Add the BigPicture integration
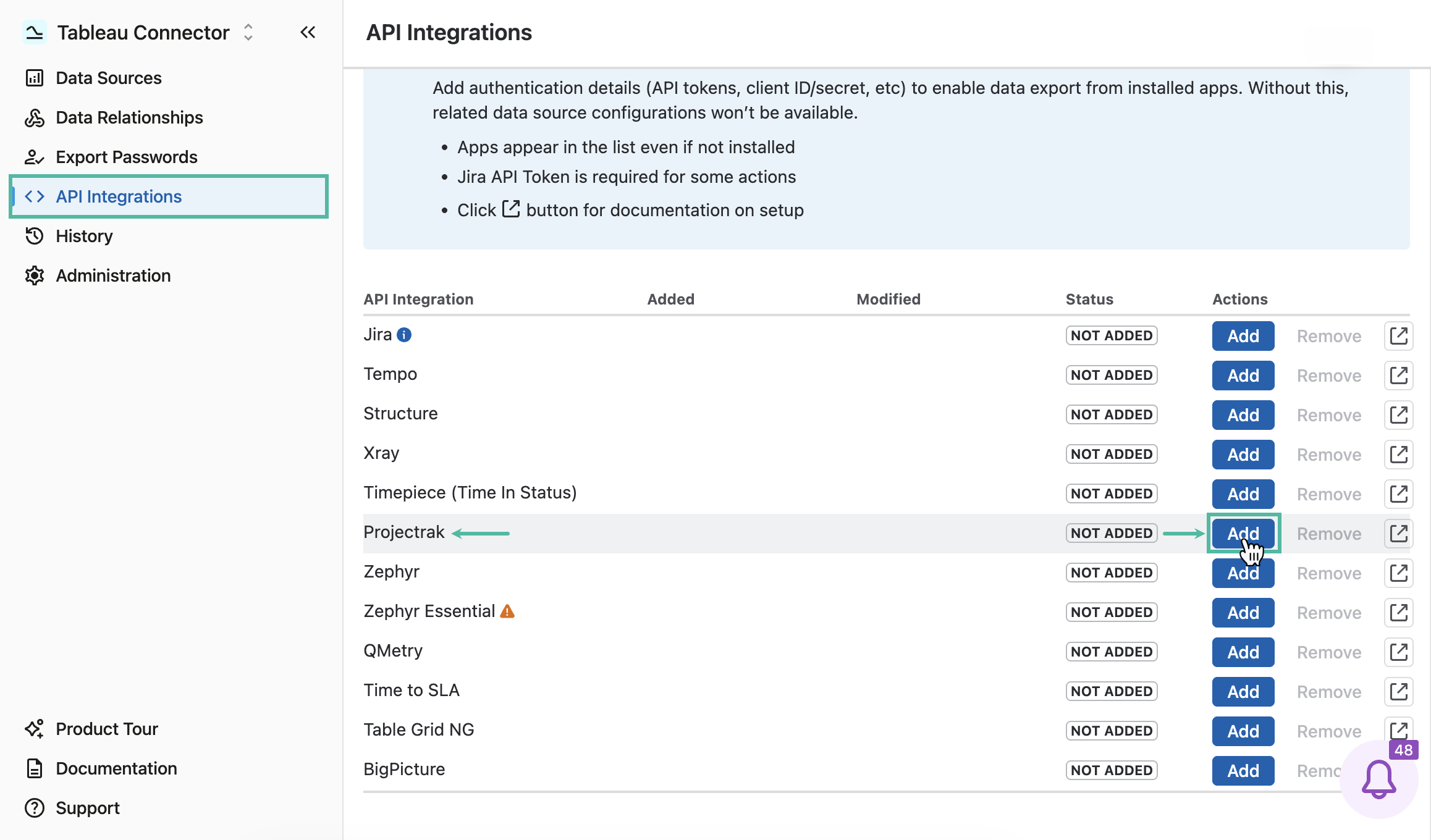This screenshot has width=1431, height=840. point(1243,771)
